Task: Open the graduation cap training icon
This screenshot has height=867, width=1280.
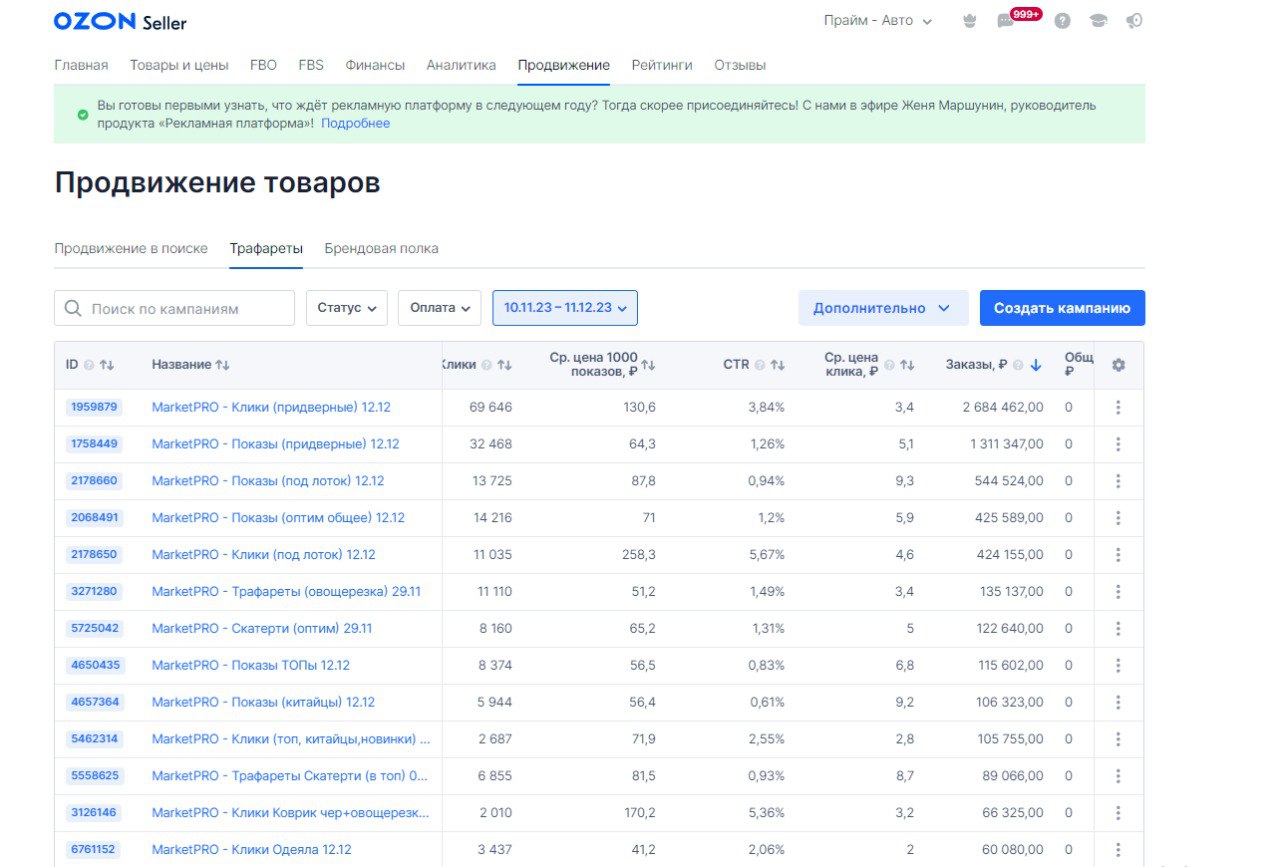Action: (x=1099, y=21)
